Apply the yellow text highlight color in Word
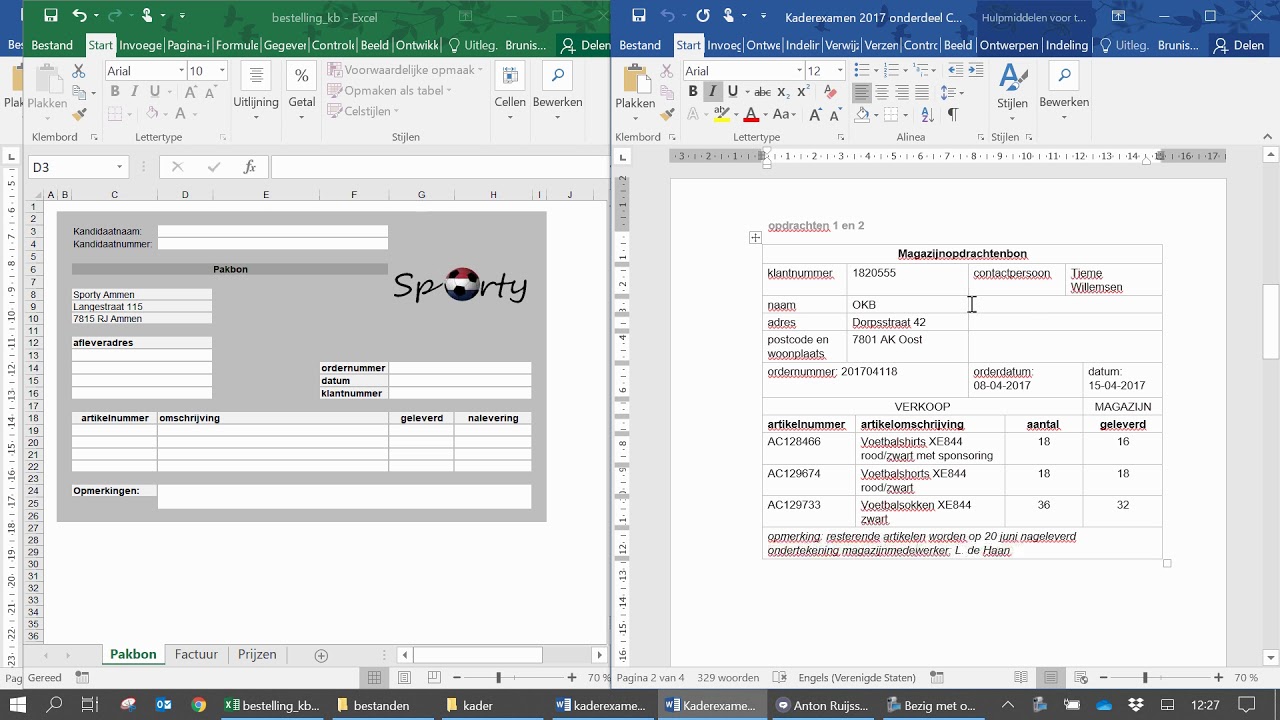 721,115
